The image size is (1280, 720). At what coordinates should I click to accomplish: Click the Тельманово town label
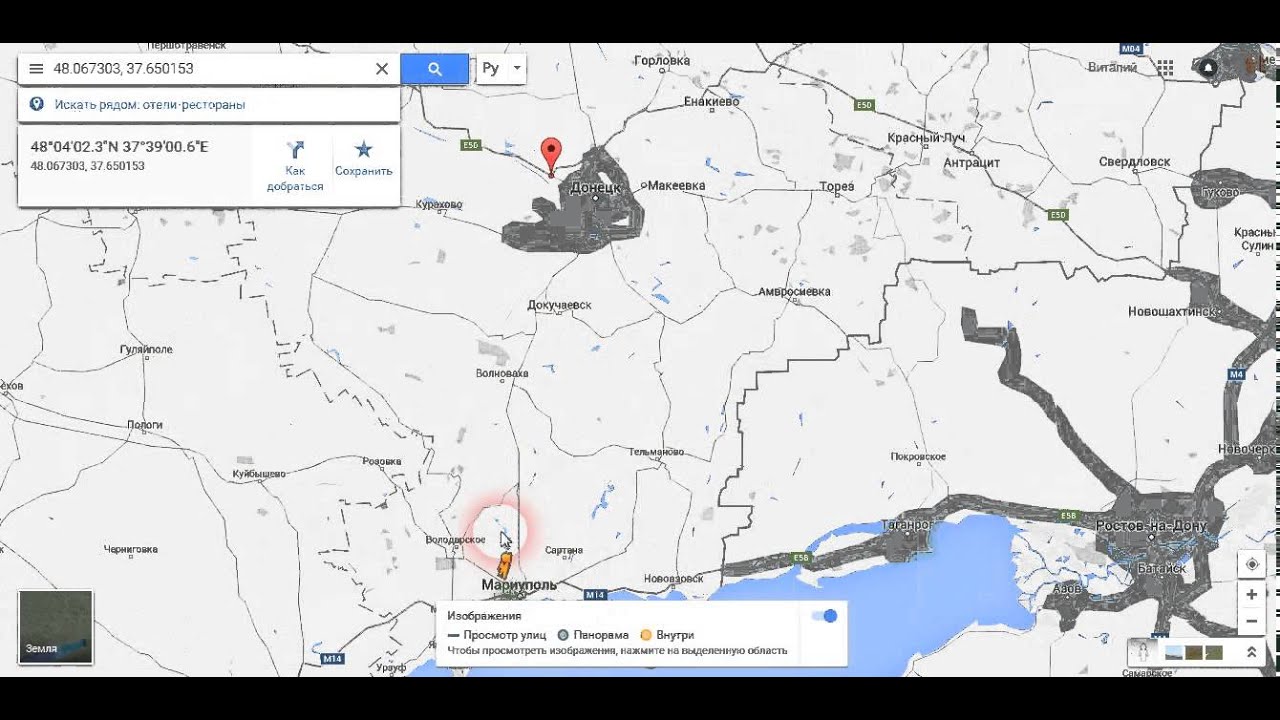pyautogui.click(x=657, y=452)
